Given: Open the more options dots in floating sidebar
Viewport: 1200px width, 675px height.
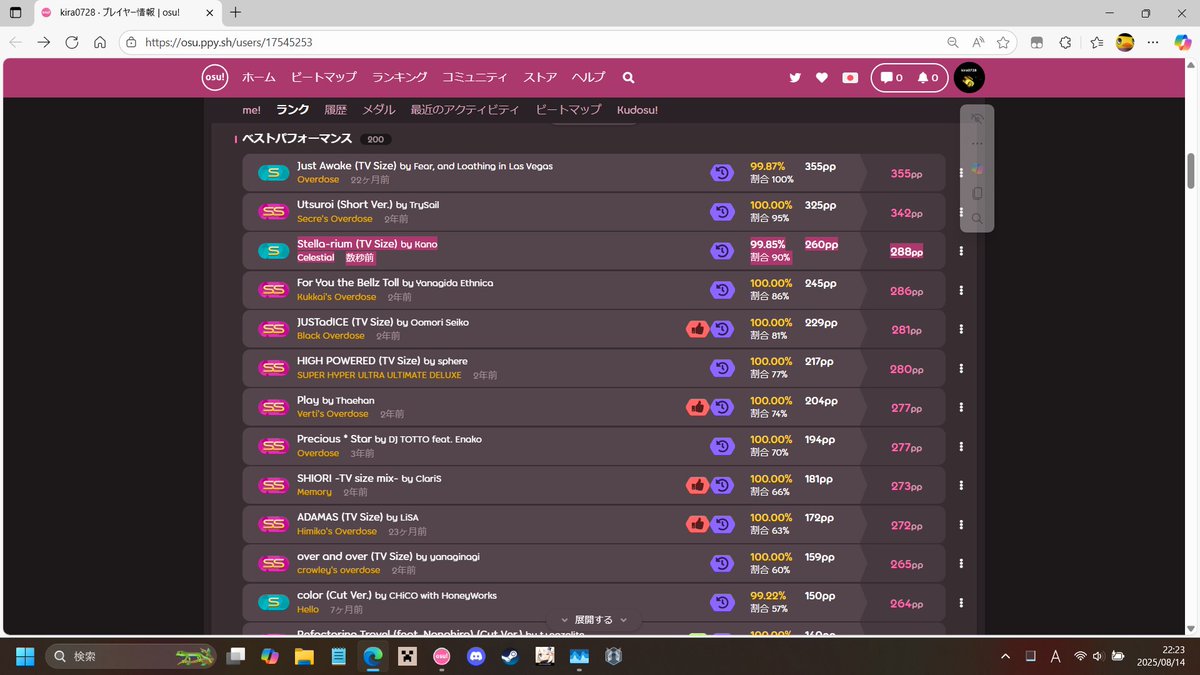Looking at the screenshot, I should tap(977, 143).
